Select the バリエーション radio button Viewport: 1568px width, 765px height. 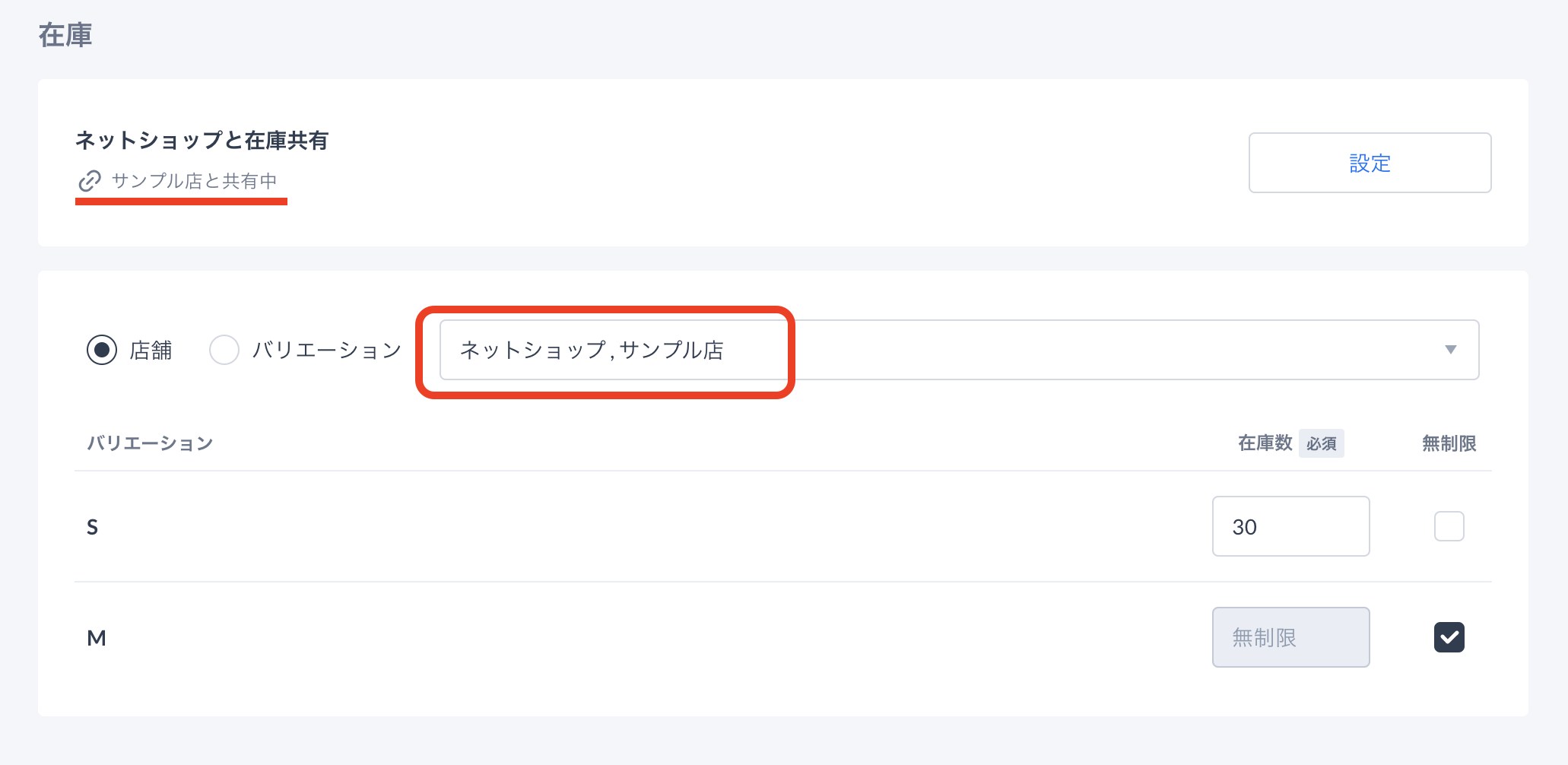point(224,350)
